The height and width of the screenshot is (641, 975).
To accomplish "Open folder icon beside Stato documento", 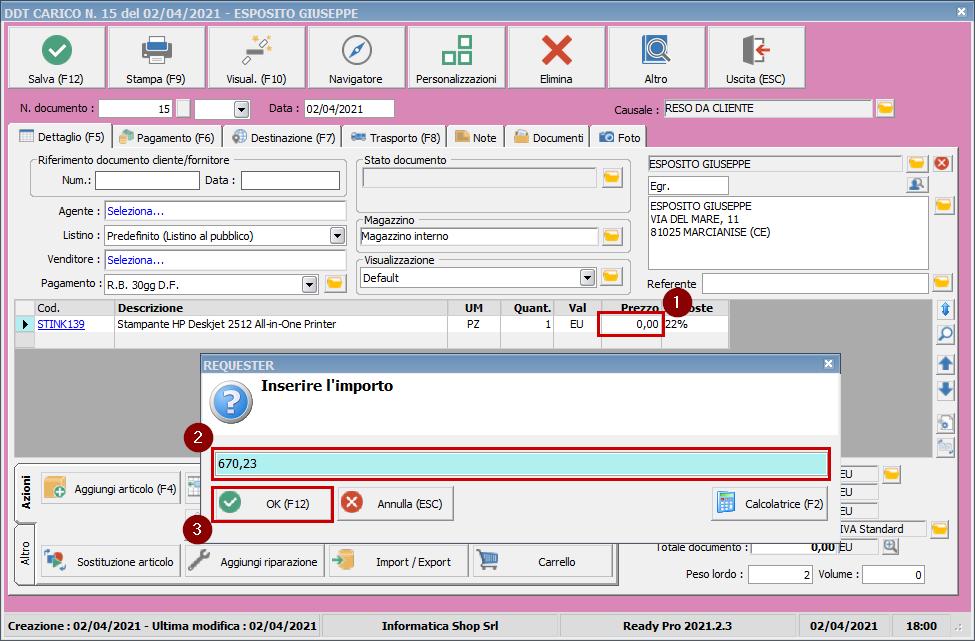I will click(x=612, y=178).
